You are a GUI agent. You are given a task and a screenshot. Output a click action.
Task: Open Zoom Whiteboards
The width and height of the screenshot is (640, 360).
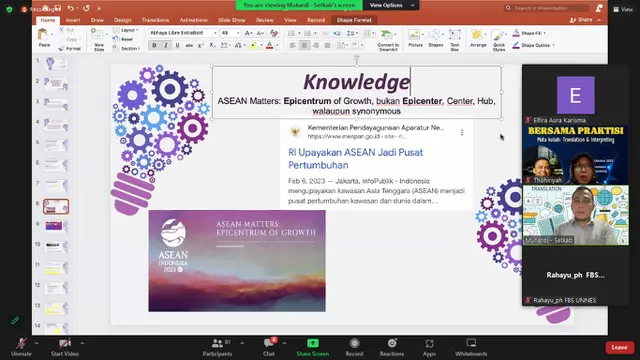(471, 347)
